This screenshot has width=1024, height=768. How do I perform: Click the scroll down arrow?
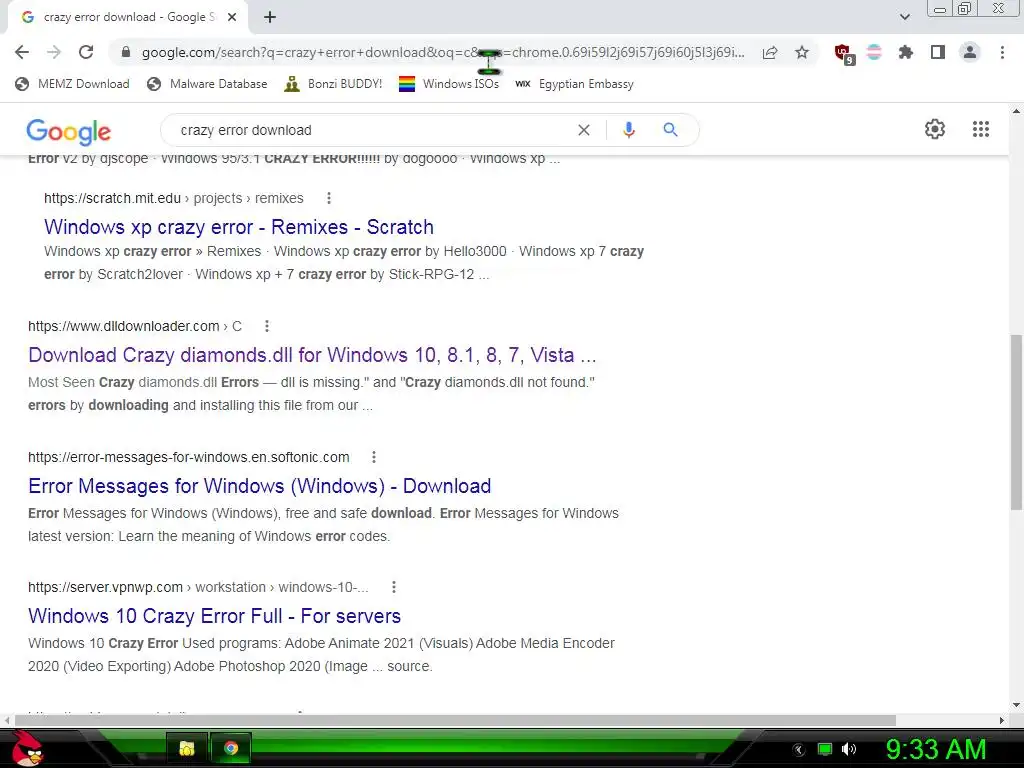[1016, 705]
